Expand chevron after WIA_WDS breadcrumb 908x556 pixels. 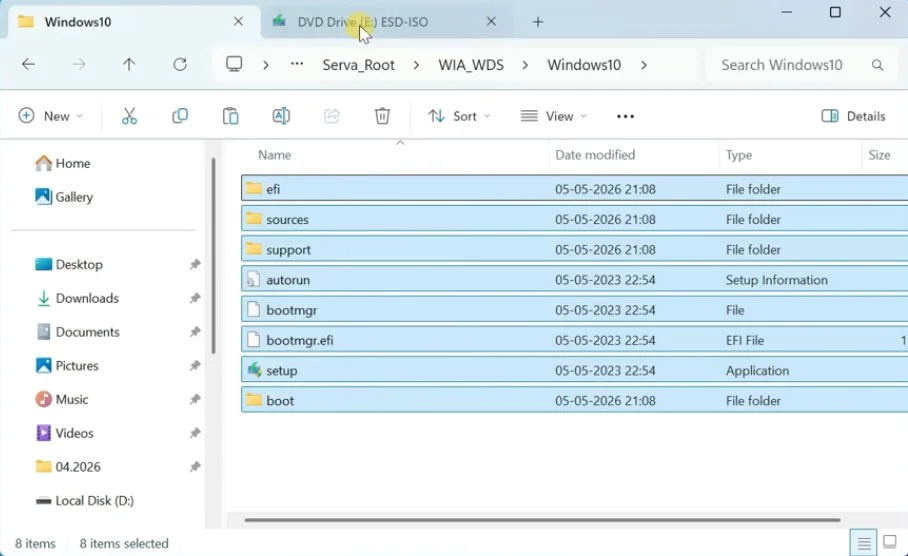tap(525, 65)
